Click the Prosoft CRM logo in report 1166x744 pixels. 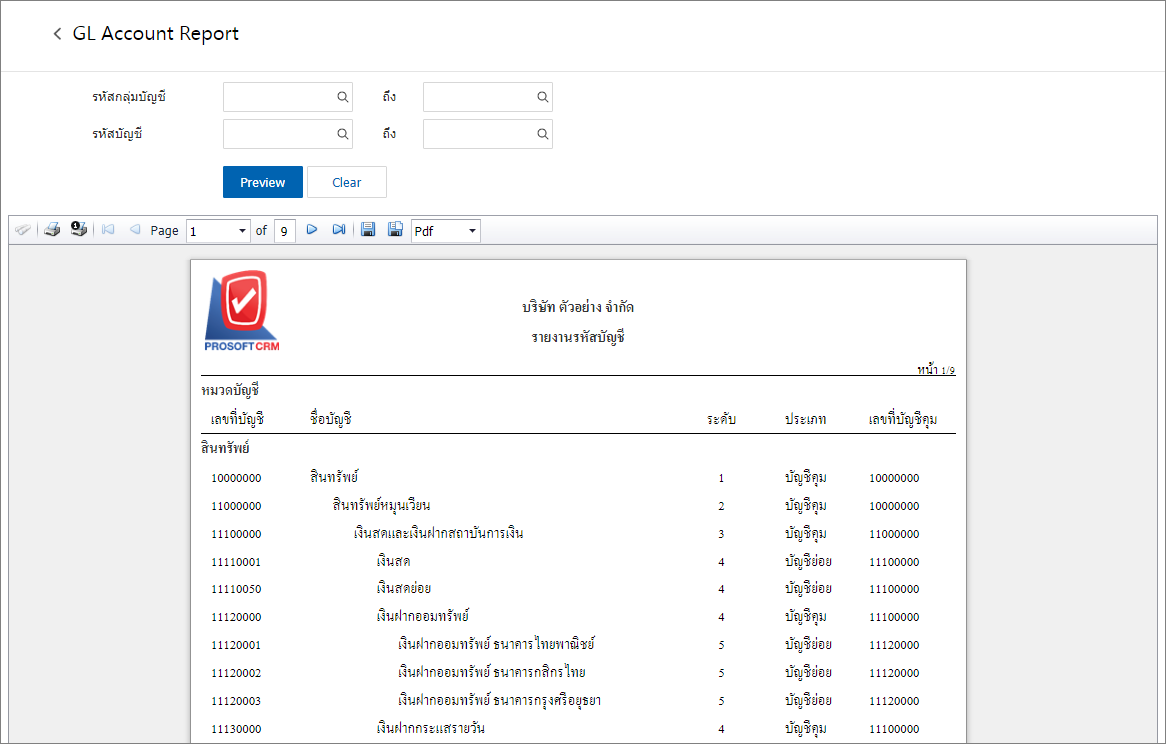(x=242, y=311)
